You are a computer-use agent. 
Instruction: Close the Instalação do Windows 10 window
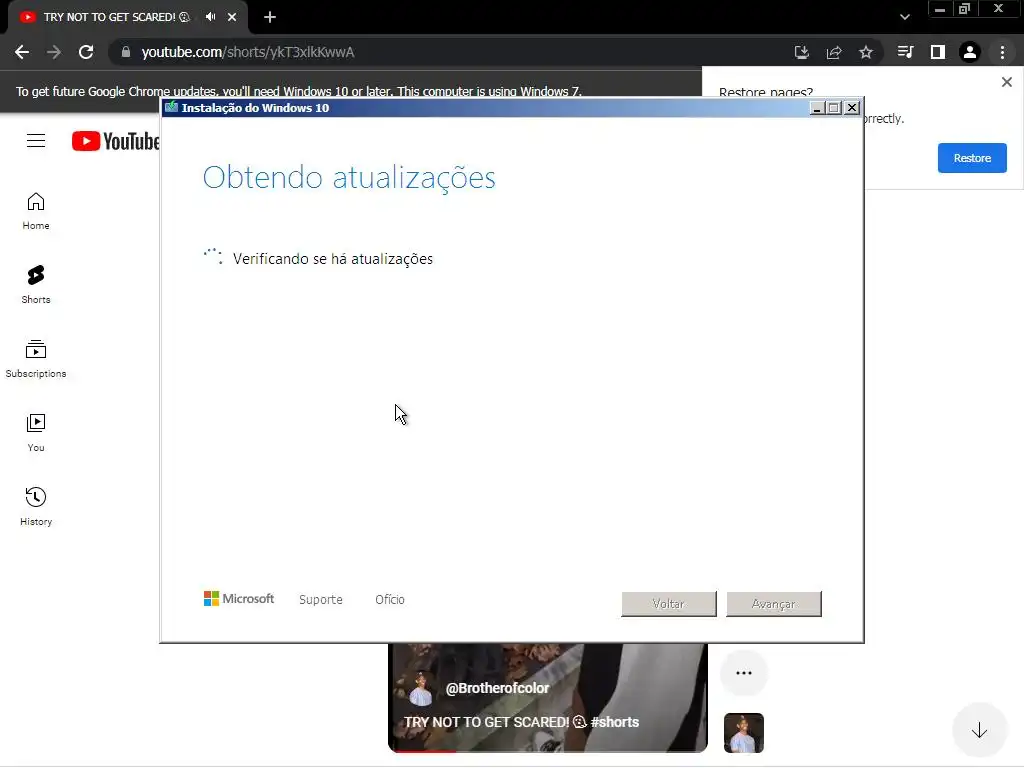click(852, 108)
